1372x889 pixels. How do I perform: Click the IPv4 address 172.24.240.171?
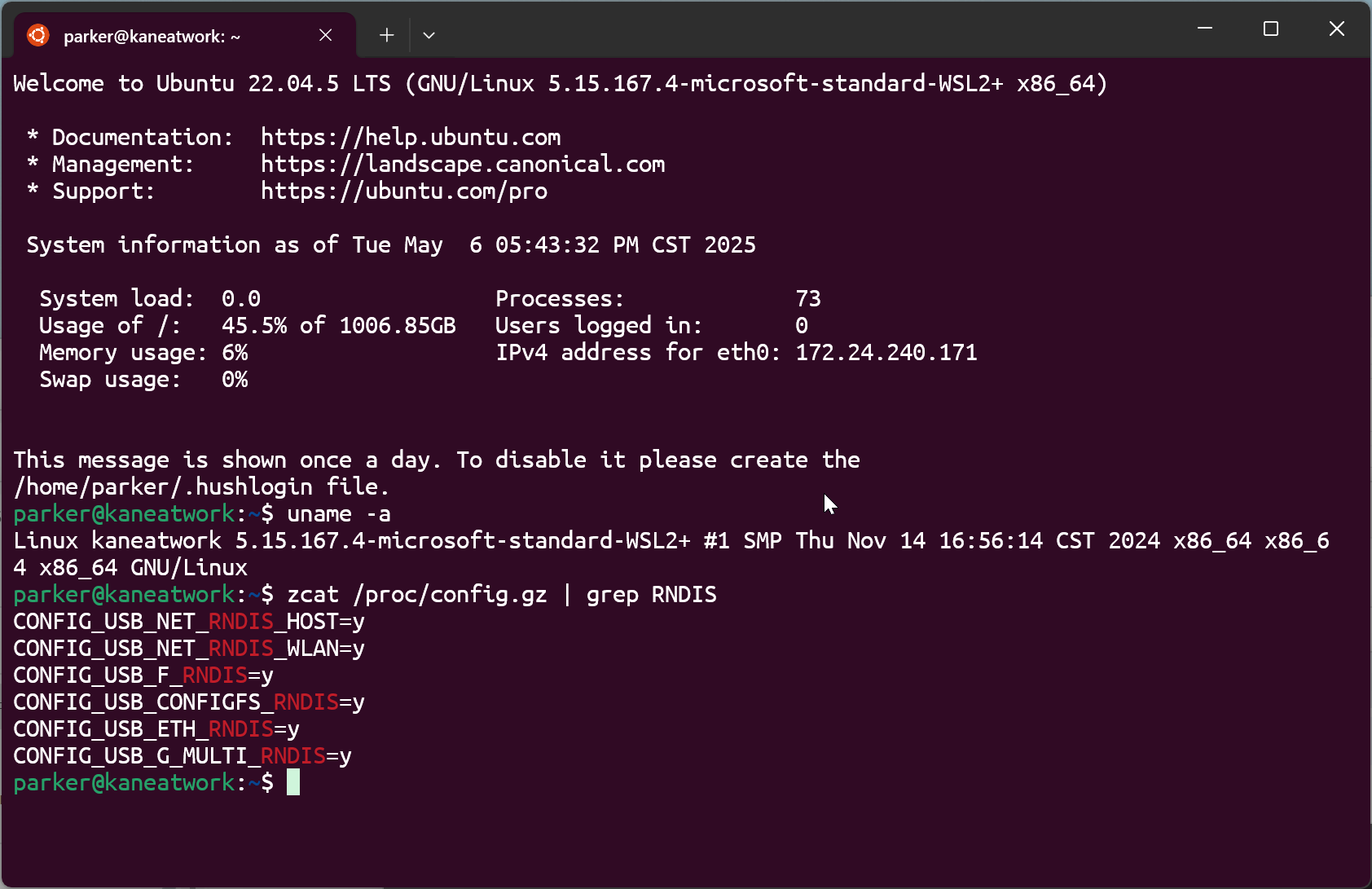[x=886, y=353]
